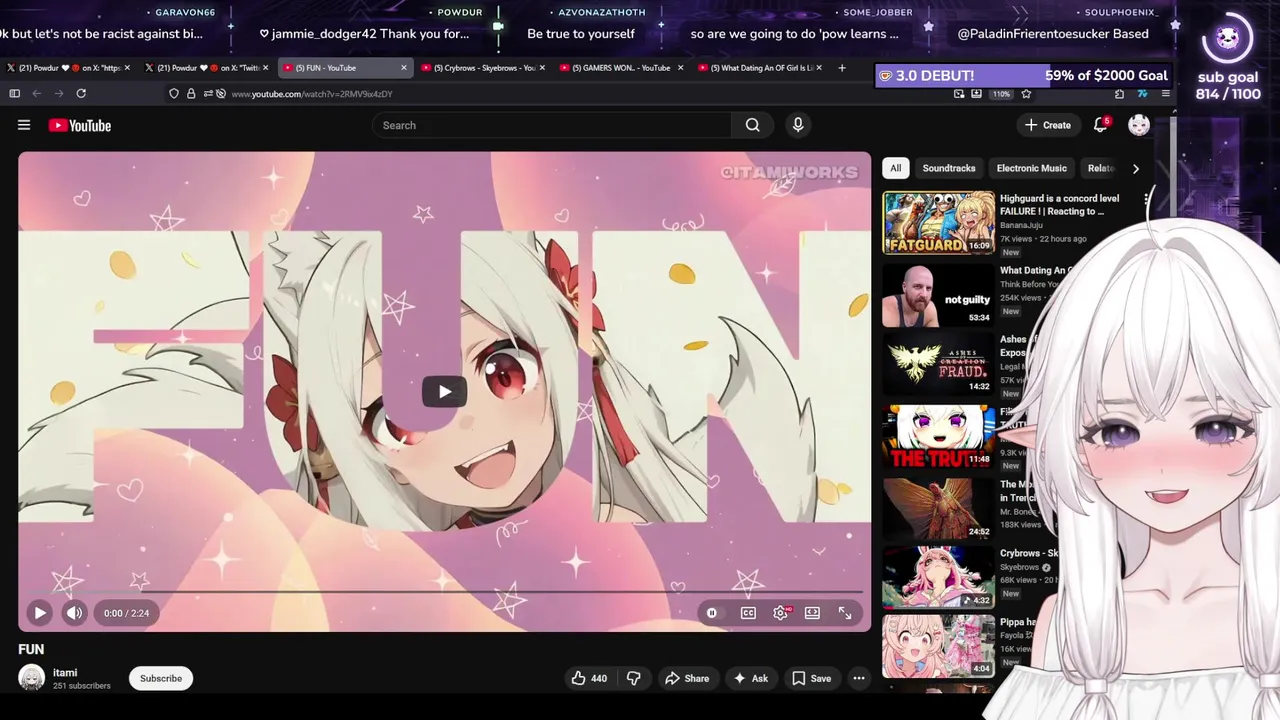The width and height of the screenshot is (1280, 720).
Task: Open the 24:52 moth creature thumbnail
Action: [938, 508]
